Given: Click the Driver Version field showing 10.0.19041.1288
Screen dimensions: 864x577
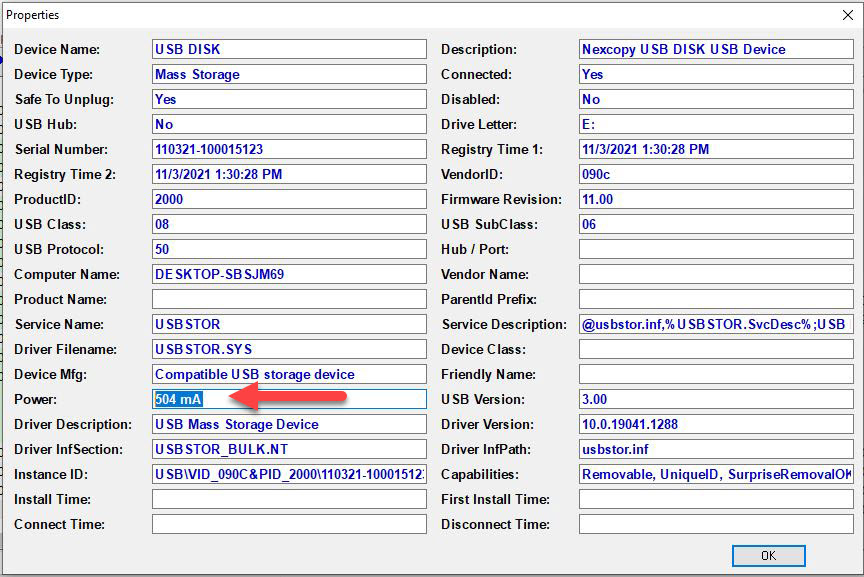Looking at the screenshot, I should 716,424.
